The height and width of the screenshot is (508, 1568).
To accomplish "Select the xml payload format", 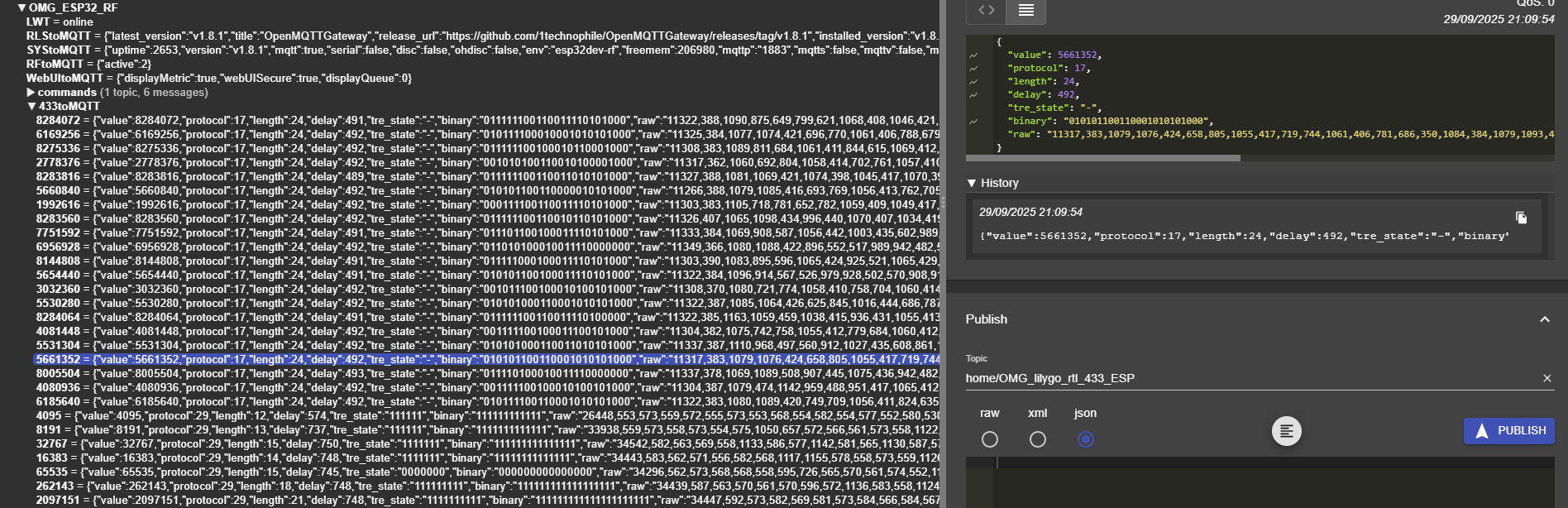I will pos(1037,439).
